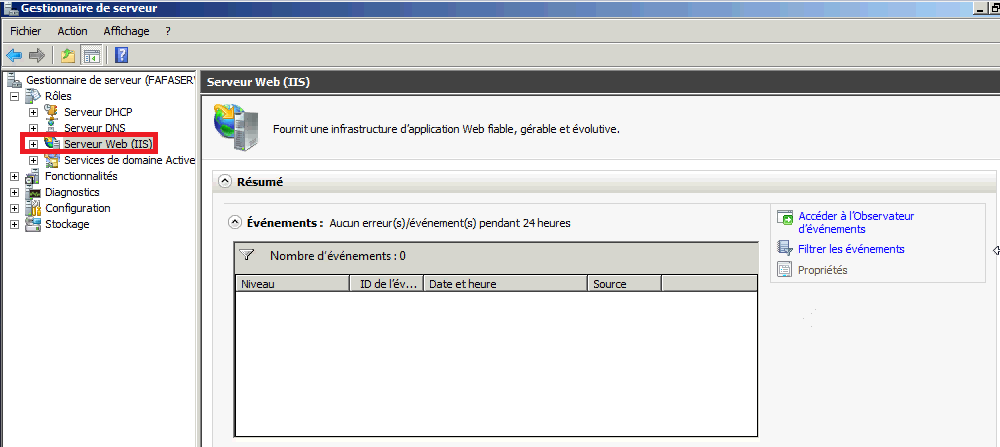Expand the Configuration node
Viewport: 1000px width, 447px height.
click(15, 208)
